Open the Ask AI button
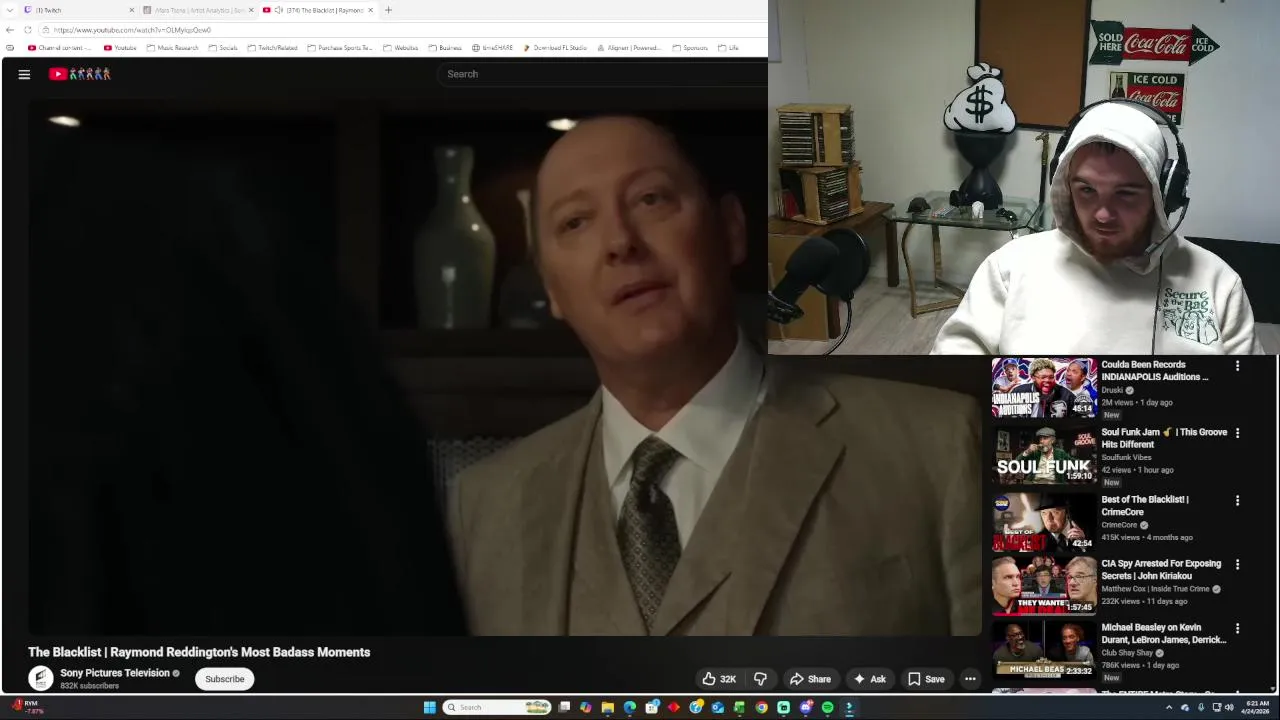Viewport: 1280px width, 720px height. click(x=869, y=679)
